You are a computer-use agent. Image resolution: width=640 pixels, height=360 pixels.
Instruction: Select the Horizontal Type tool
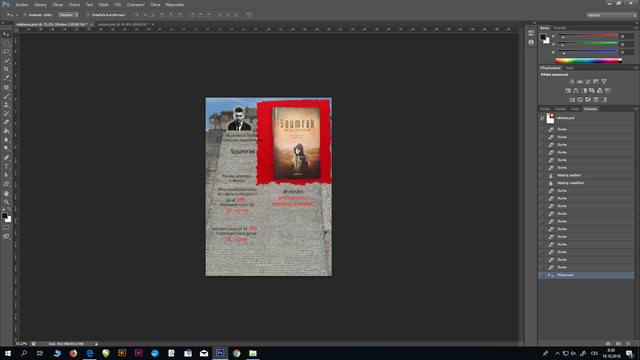tap(6, 167)
